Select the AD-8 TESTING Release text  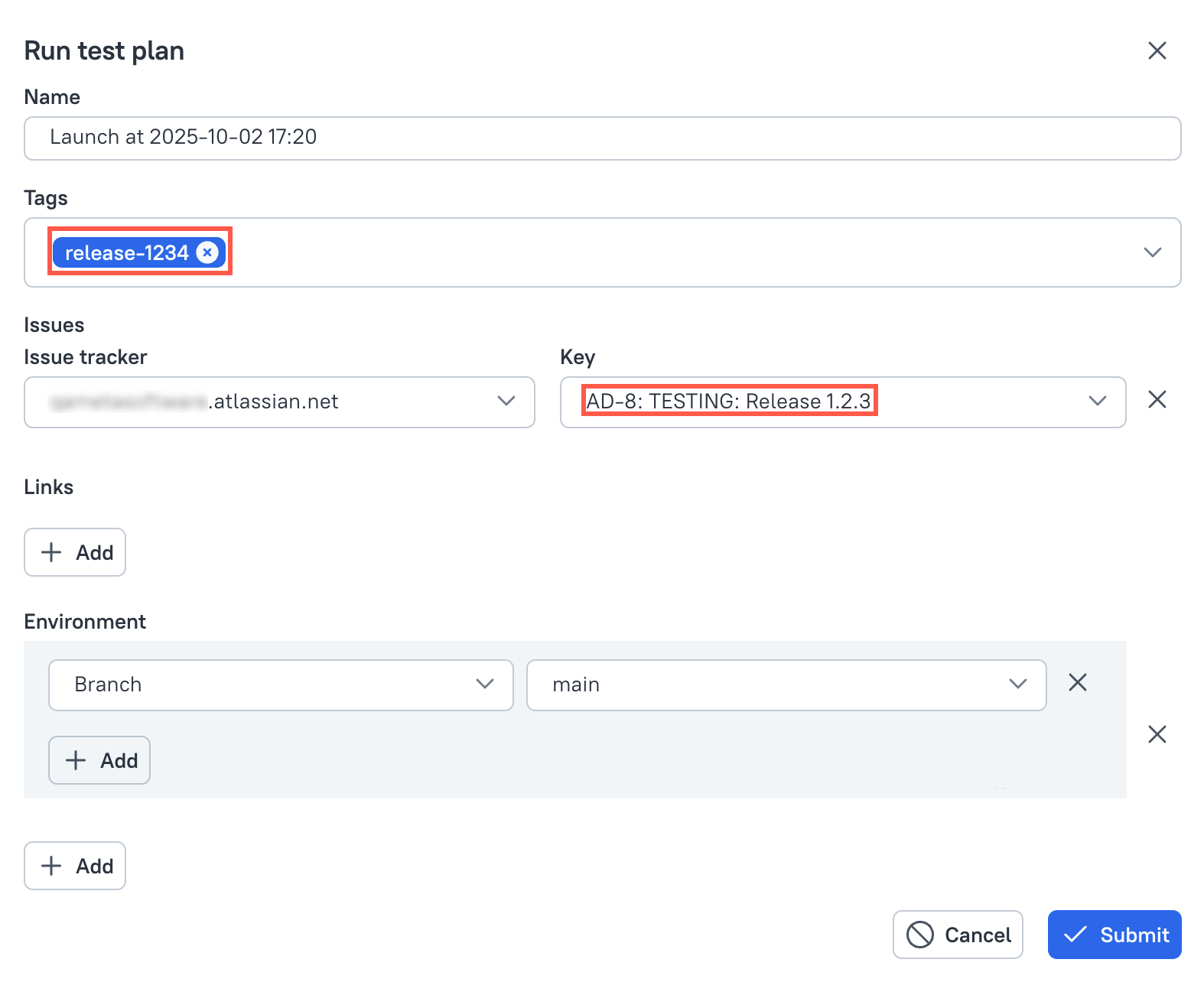[x=728, y=402]
